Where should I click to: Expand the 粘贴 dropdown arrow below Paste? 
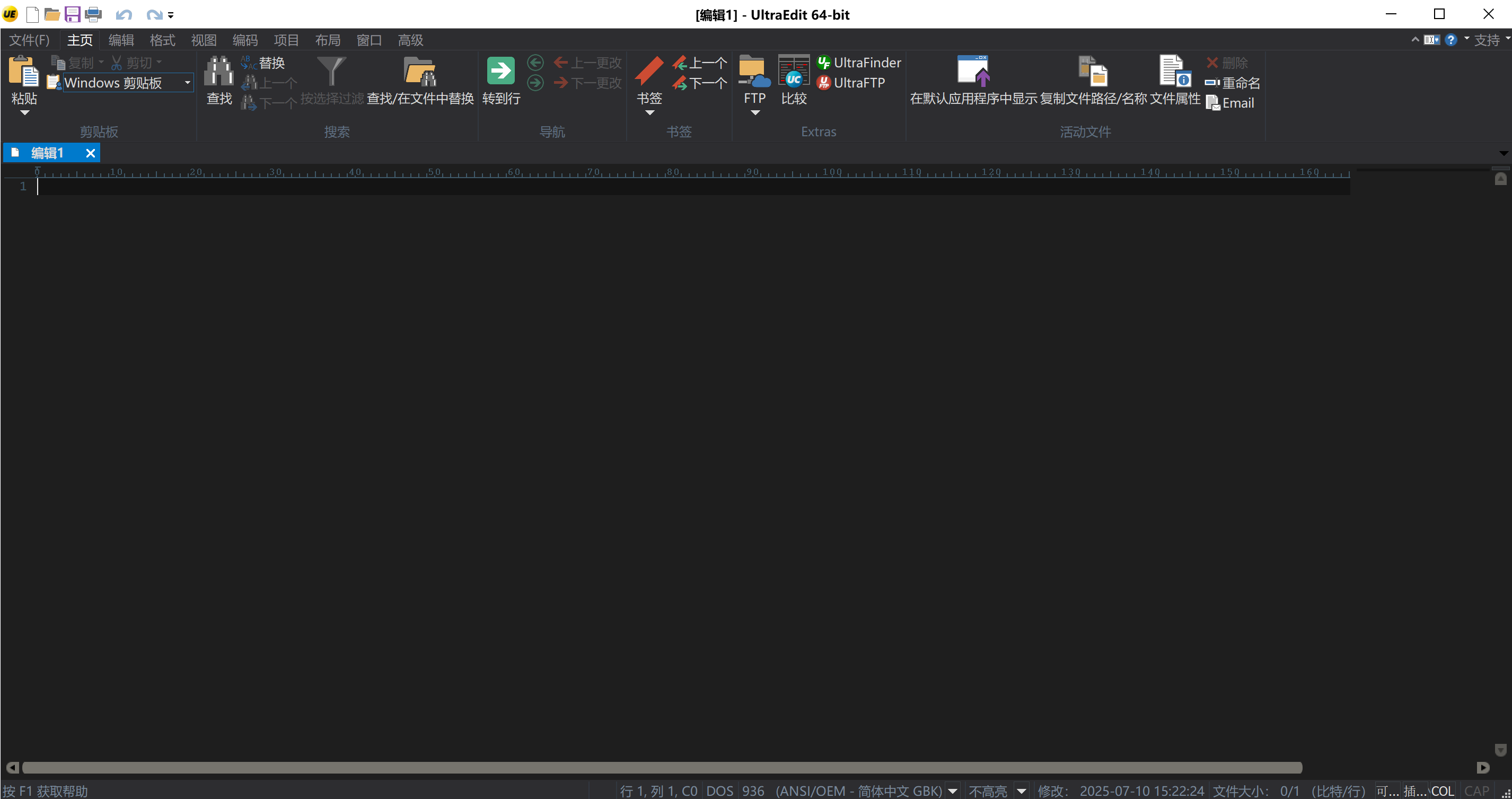pos(24,112)
